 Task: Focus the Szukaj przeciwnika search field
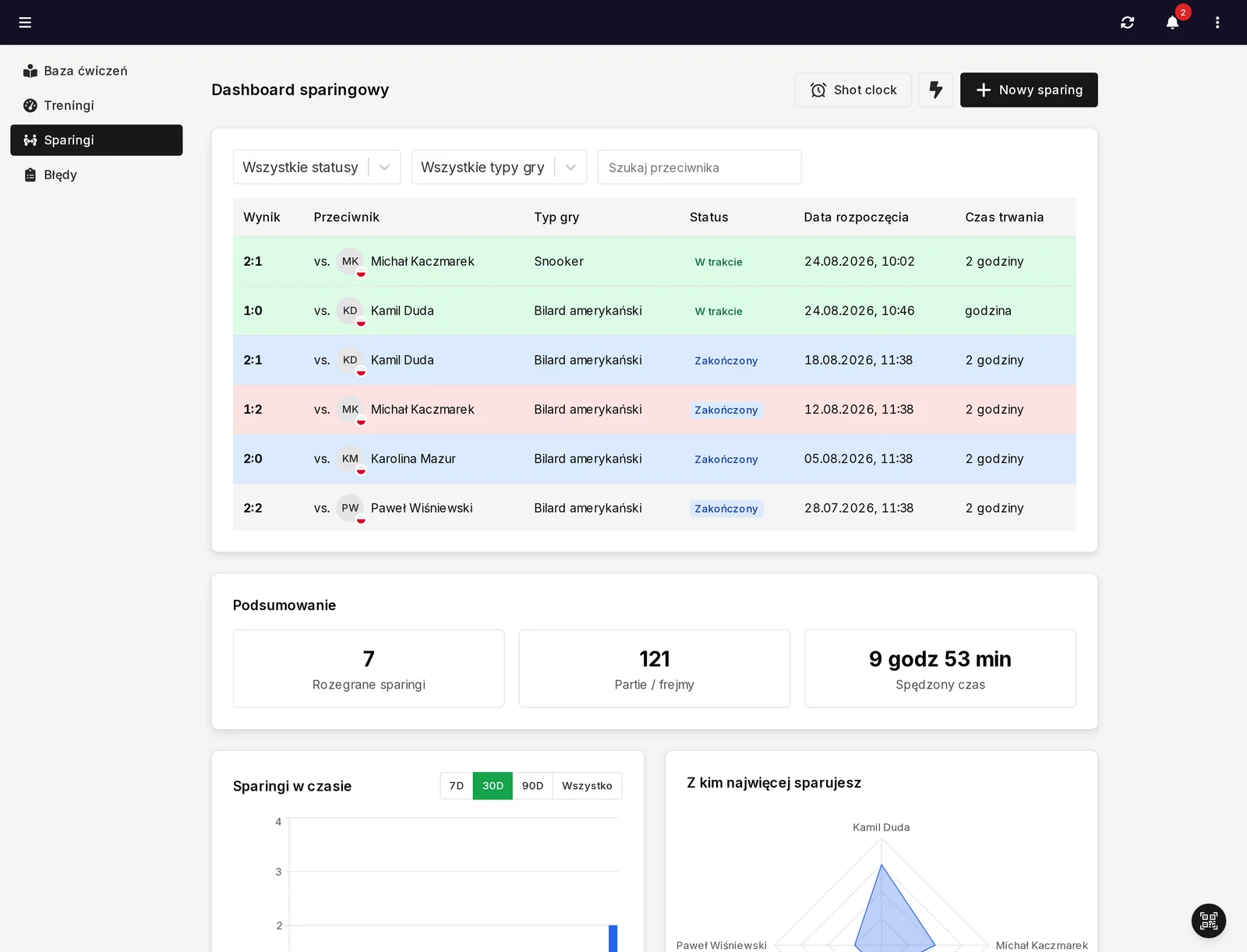coord(699,167)
